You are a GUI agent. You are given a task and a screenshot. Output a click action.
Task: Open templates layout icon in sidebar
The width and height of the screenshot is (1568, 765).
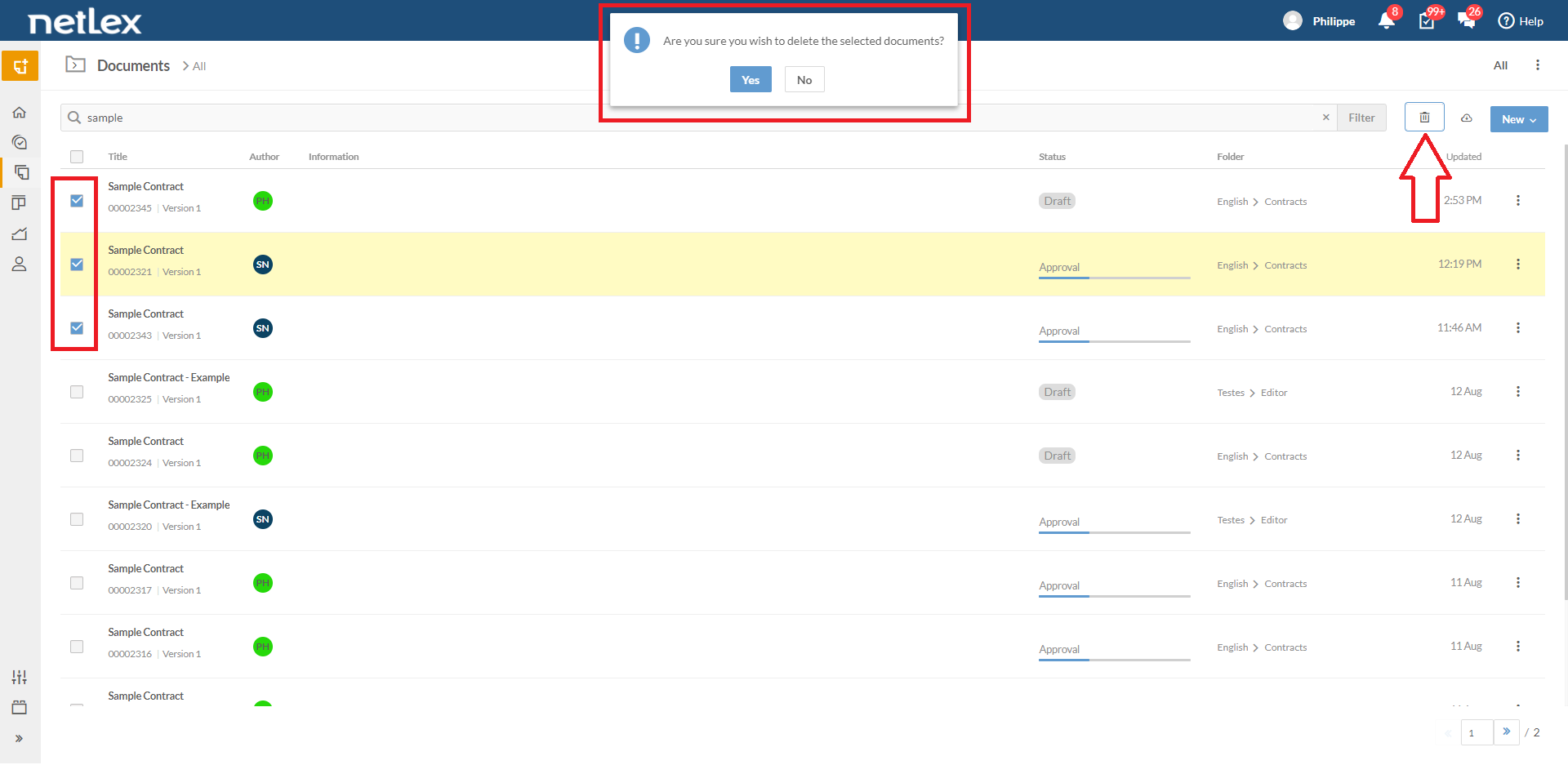[x=20, y=203]
